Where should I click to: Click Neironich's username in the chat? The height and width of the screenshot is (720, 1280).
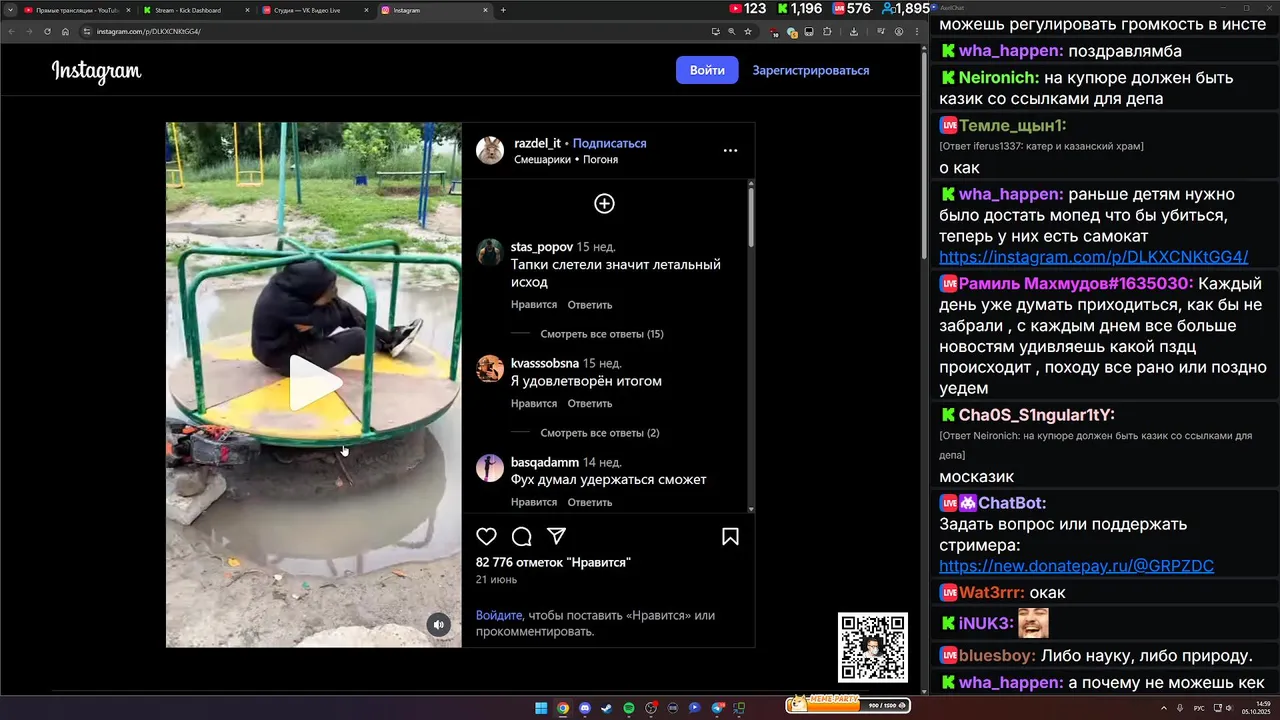click(997, 78)
